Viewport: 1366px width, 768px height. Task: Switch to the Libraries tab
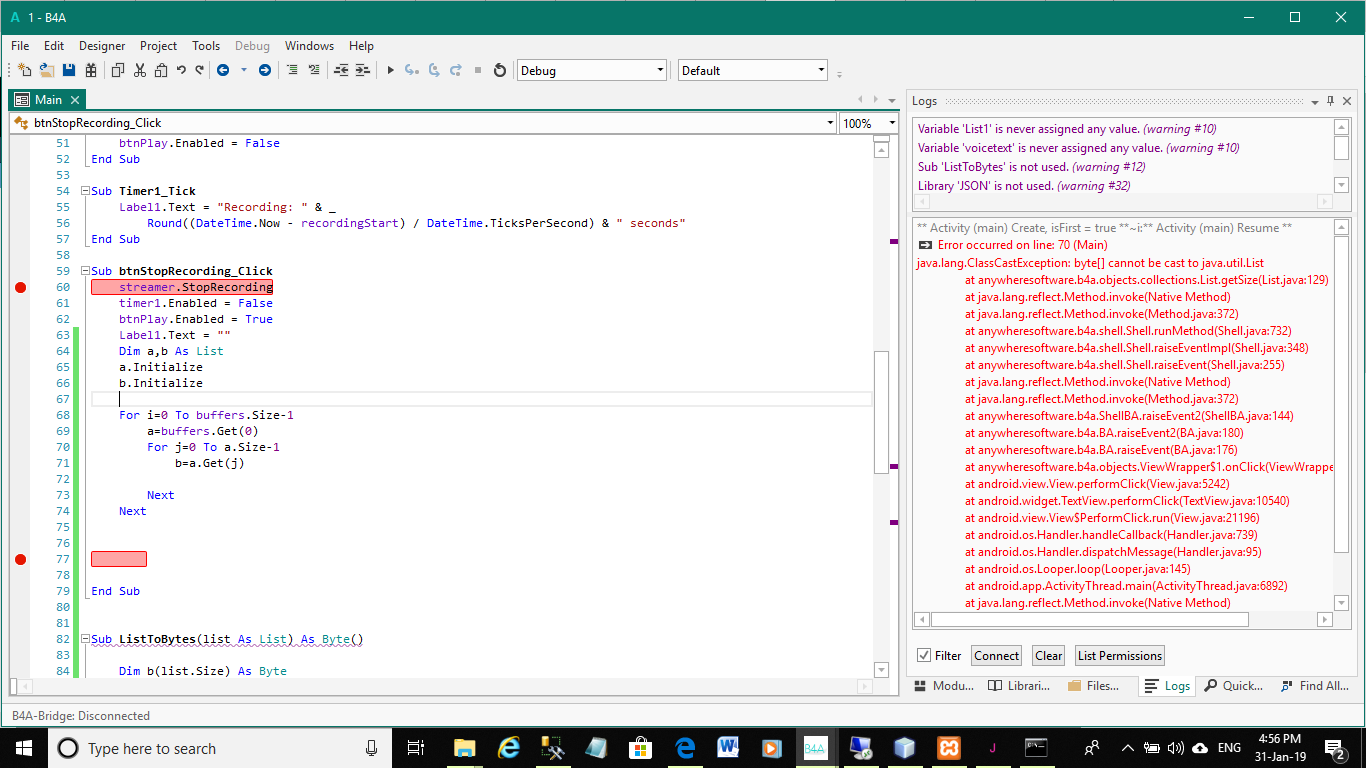click(1019, 686)
